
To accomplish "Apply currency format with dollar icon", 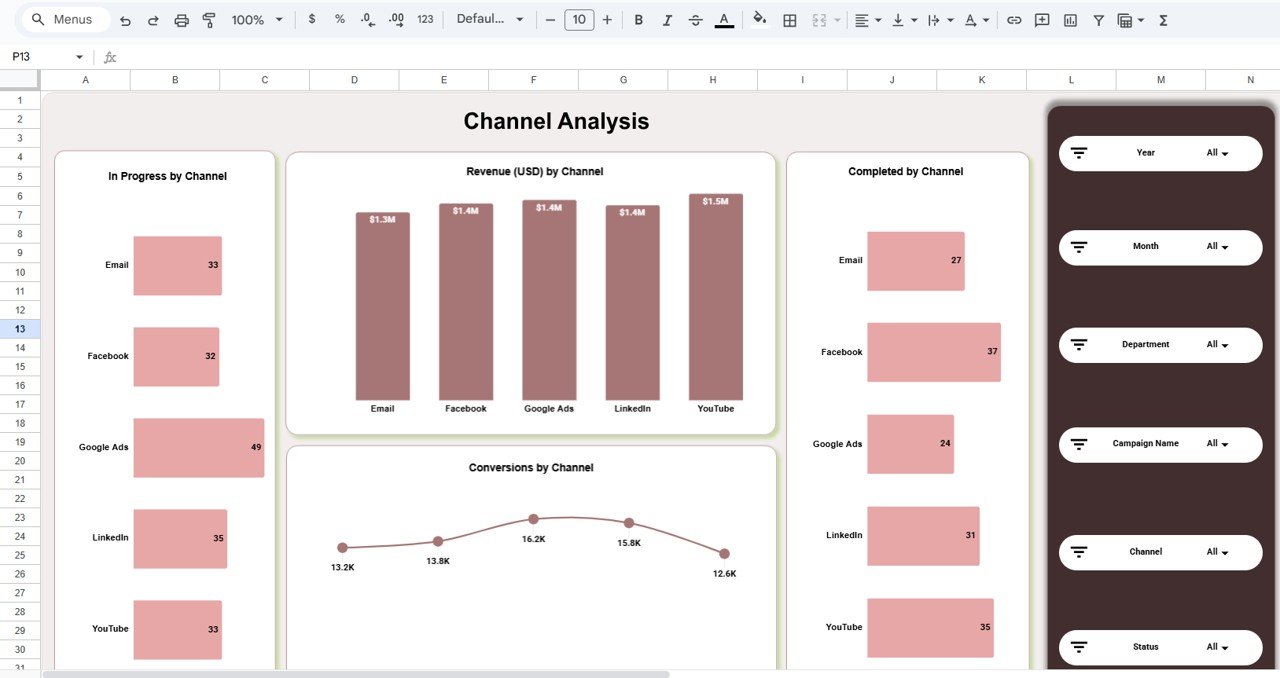I will pos(311,19).
